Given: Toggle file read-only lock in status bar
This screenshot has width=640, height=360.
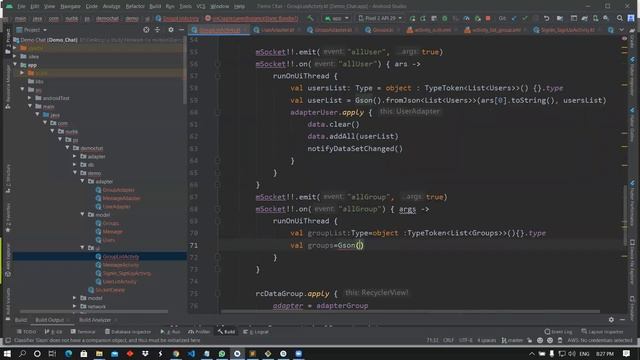Looking at the screenshot, I should pyautogui.click(x=529, y=340).
